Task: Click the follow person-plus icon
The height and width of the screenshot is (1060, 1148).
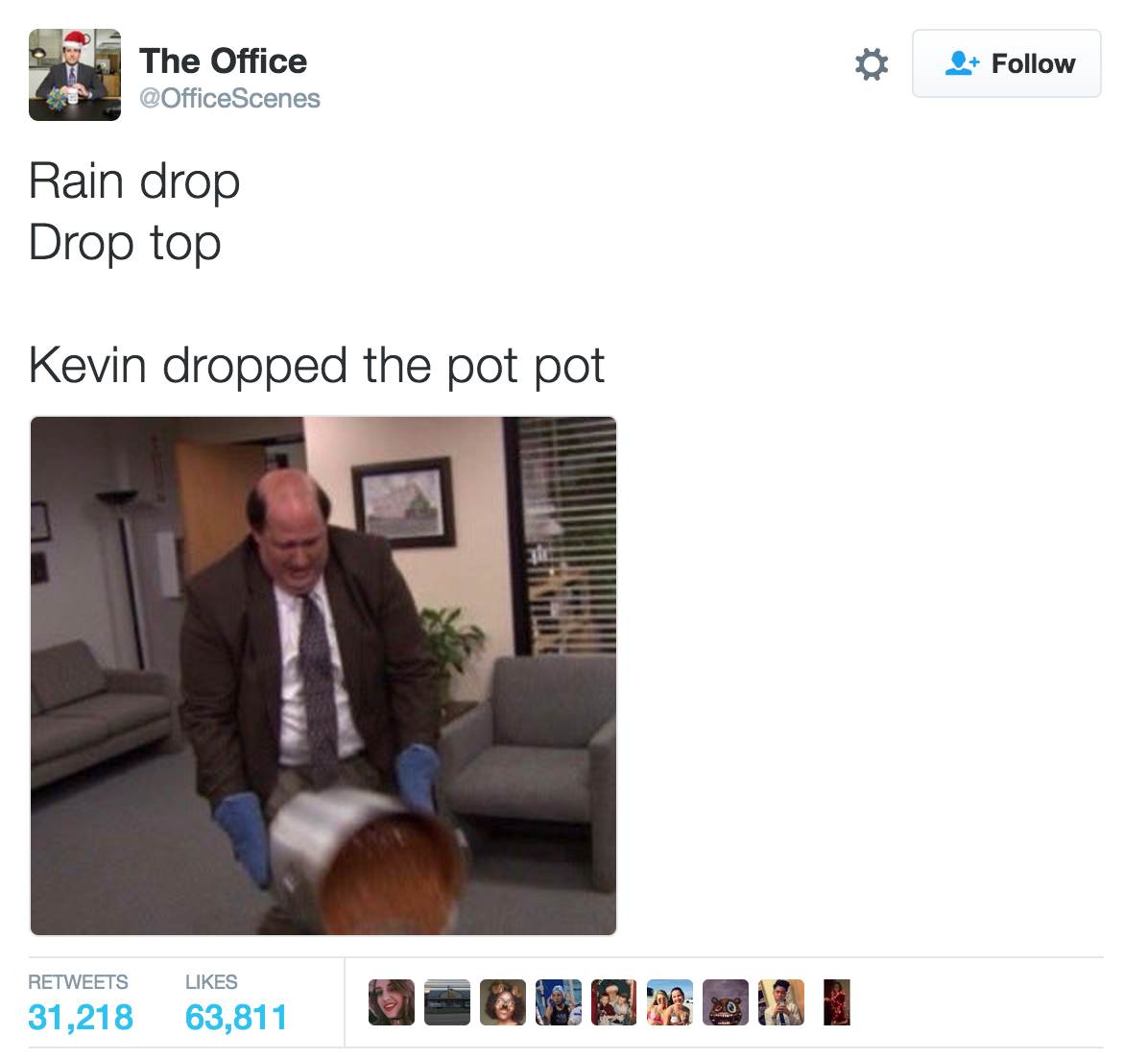Action: pyautogui.click(x=961, y=63)
